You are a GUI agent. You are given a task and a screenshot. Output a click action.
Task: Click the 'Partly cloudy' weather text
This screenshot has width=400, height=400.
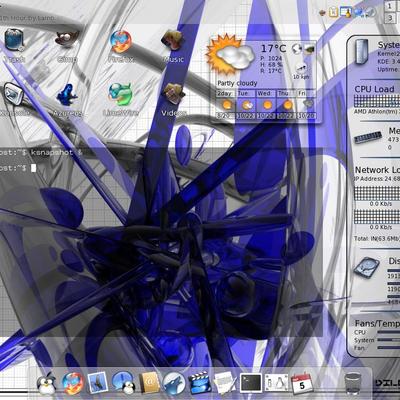(x=237, y=83)
